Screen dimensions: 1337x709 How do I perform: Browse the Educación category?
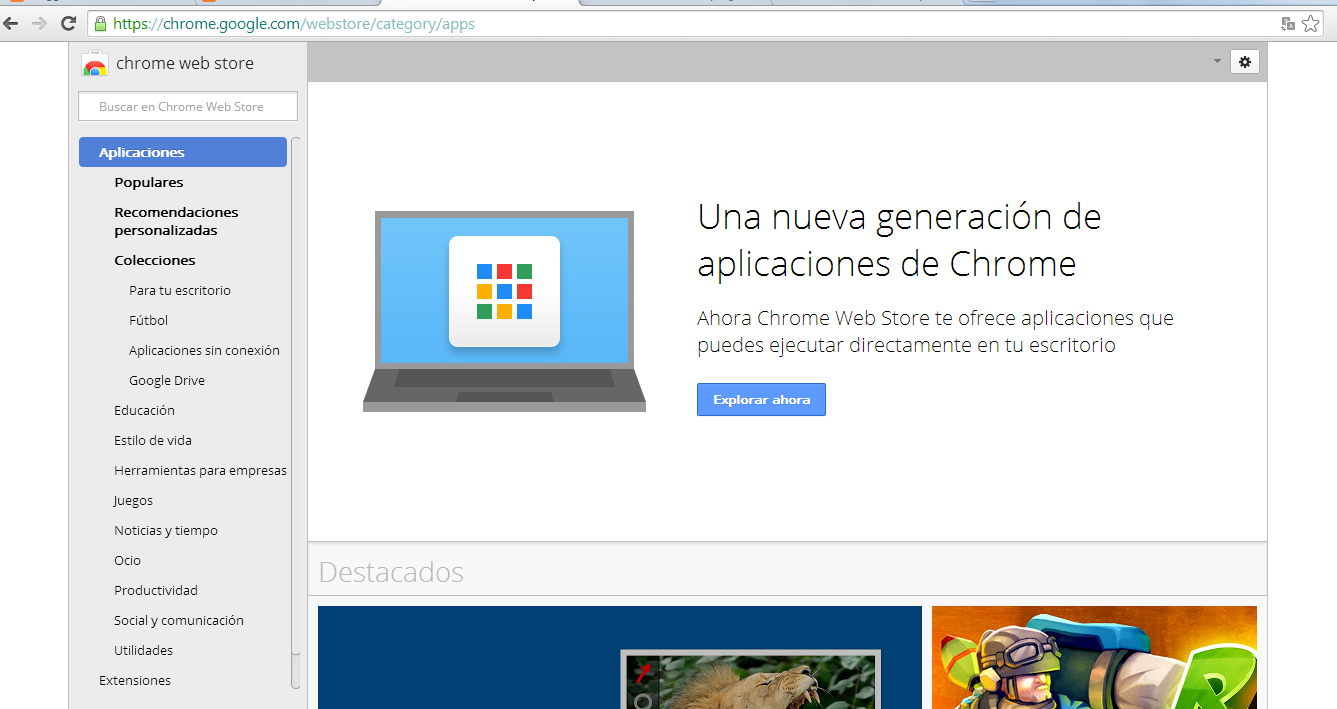[x=144, y=410]
